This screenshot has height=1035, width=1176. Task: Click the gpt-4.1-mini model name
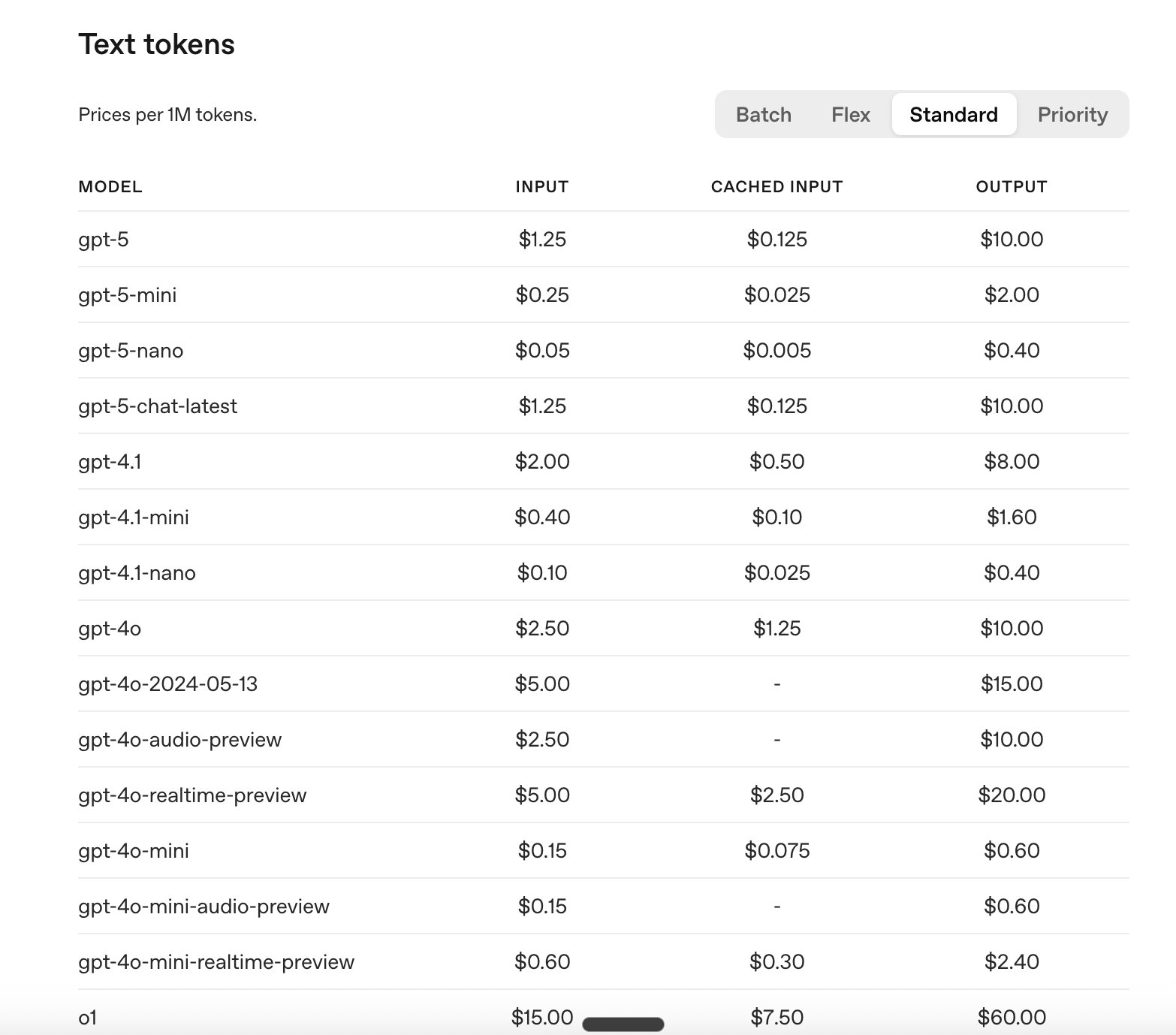[x=134, y=517]
